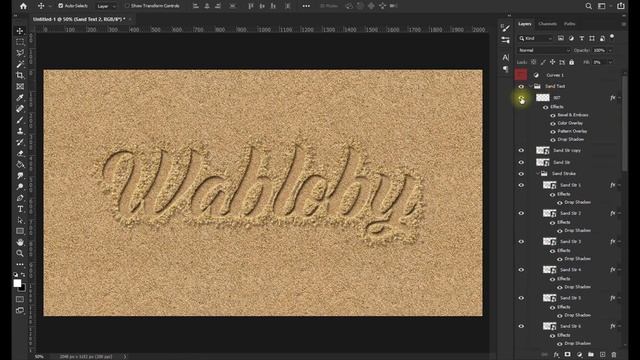Collapse the Sand Text group
Viewport: 640px width, 360px height.
tap(531, 86)
